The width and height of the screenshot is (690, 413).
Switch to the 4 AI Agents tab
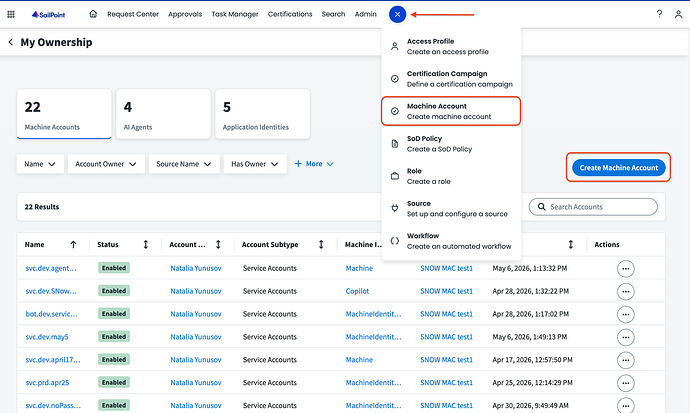click(163, 114)
